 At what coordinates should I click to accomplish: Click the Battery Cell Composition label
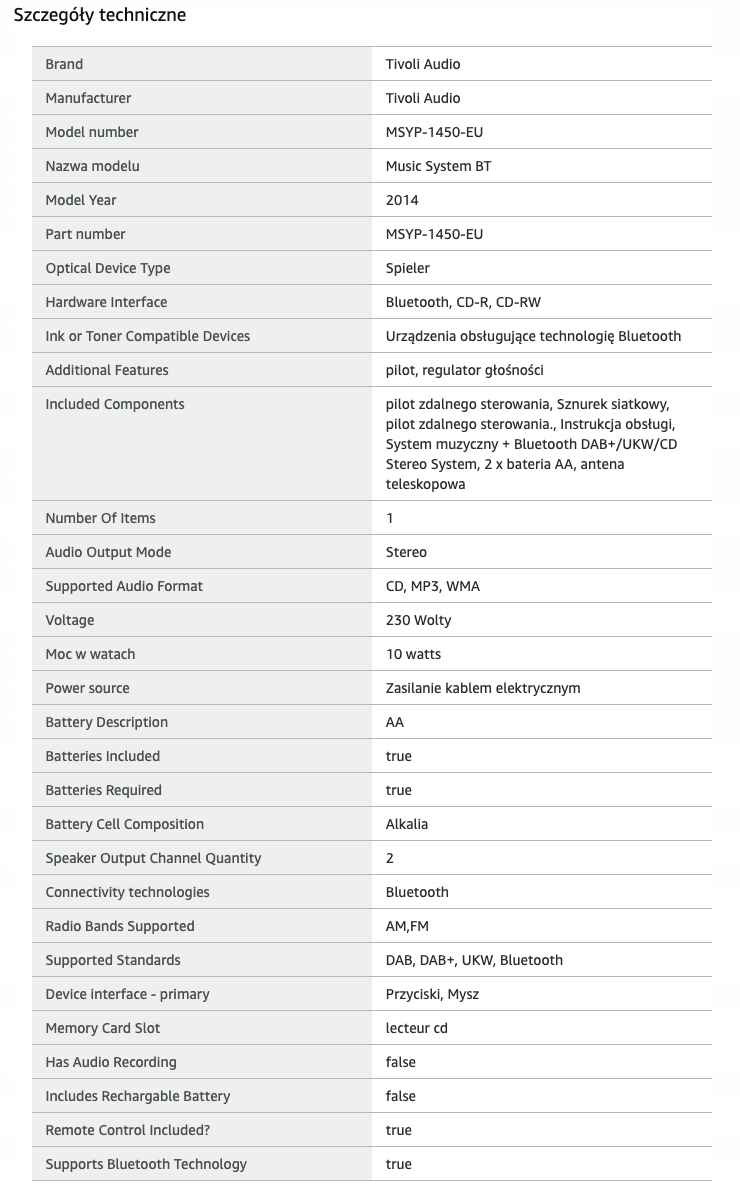click(125, 824)
